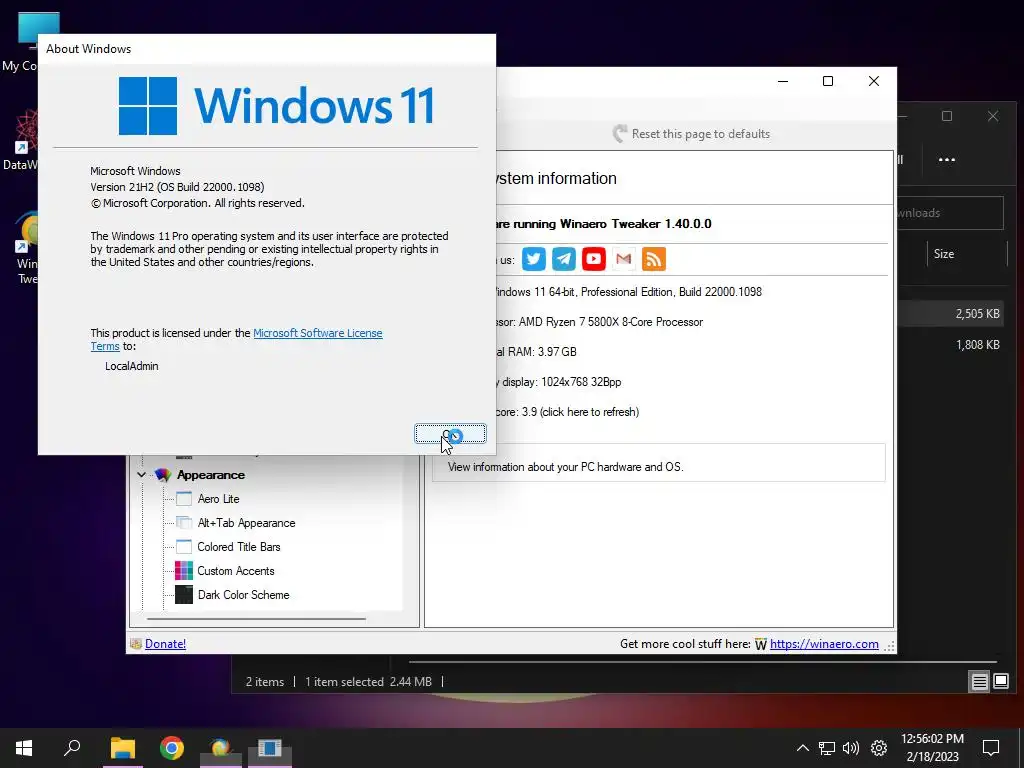Screen dimensions: 1024x768
Task: Show hidden tray icons chevron
Action: [803, 748]
